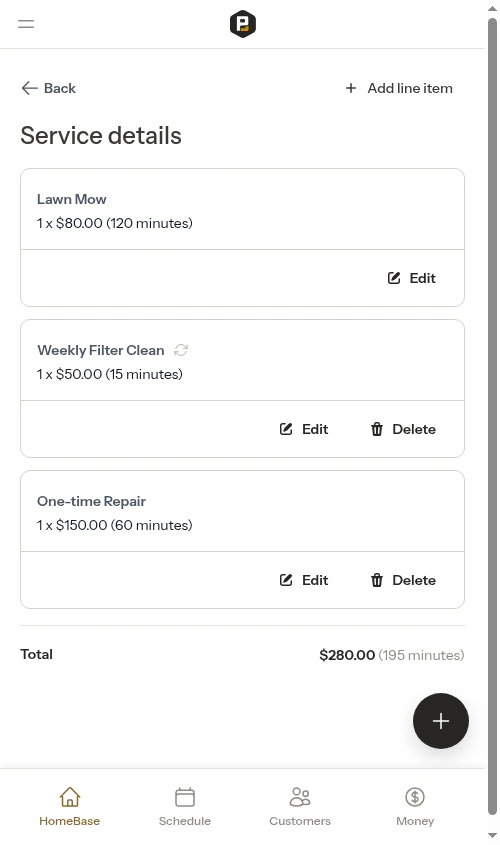Select the Lawn Mow title
This screenshot has width=500, height=845.
[x=72, y=199]
